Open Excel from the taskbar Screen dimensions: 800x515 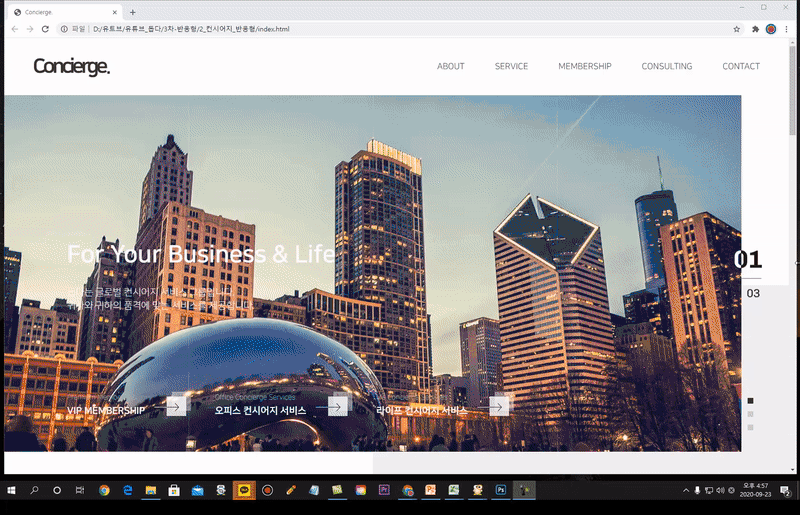tap(454, 491)
